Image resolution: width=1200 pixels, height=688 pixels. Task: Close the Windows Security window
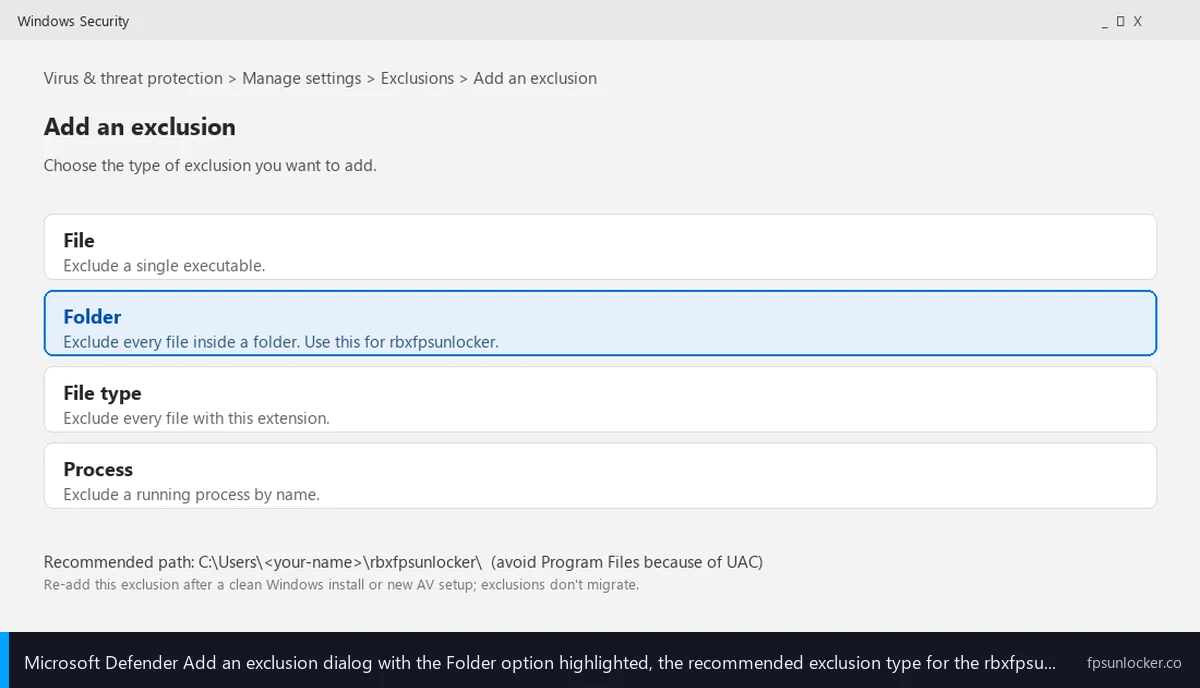tap(1138, 21)
